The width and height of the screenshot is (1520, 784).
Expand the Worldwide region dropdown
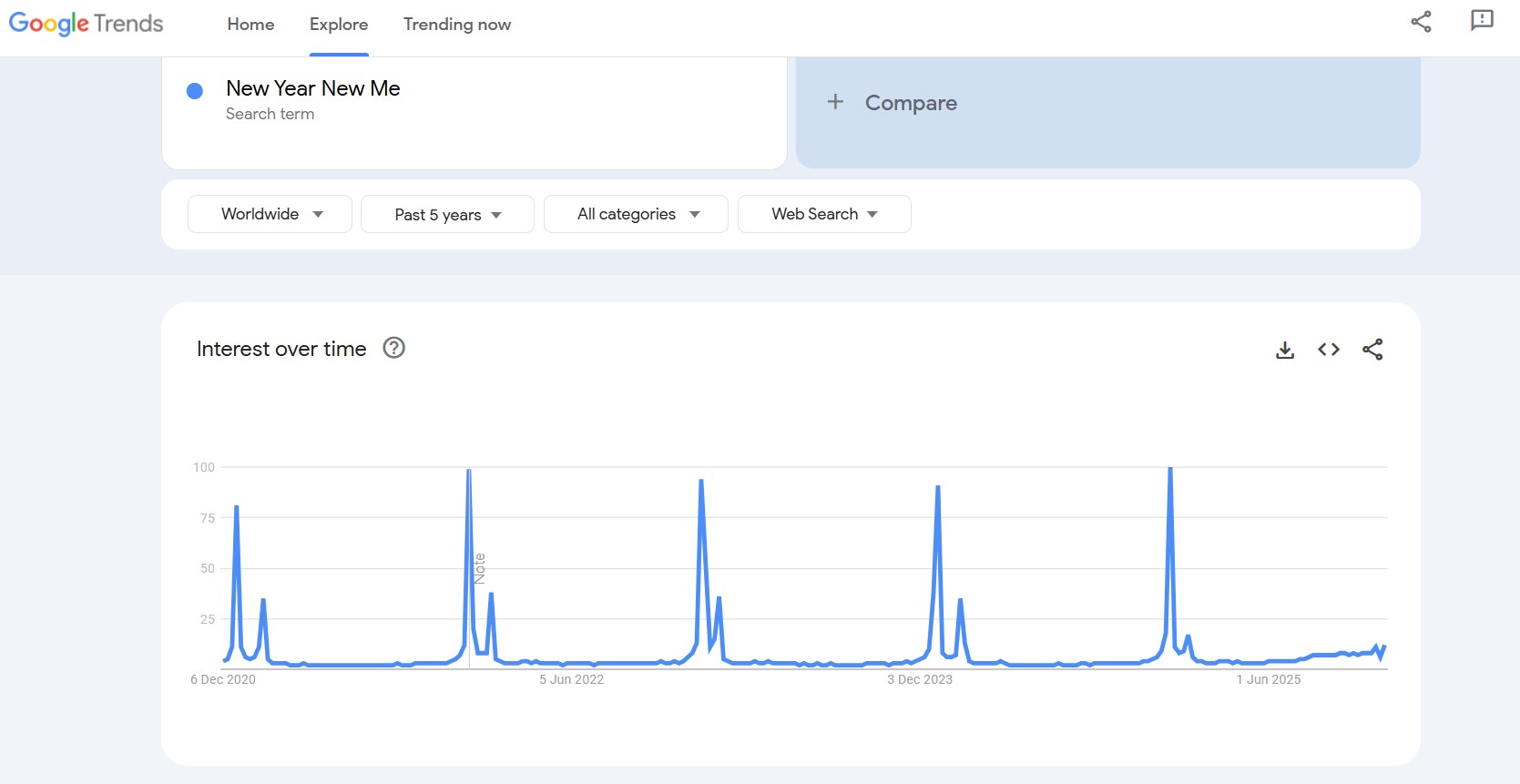pyautogui.click(x=270, y=214)
